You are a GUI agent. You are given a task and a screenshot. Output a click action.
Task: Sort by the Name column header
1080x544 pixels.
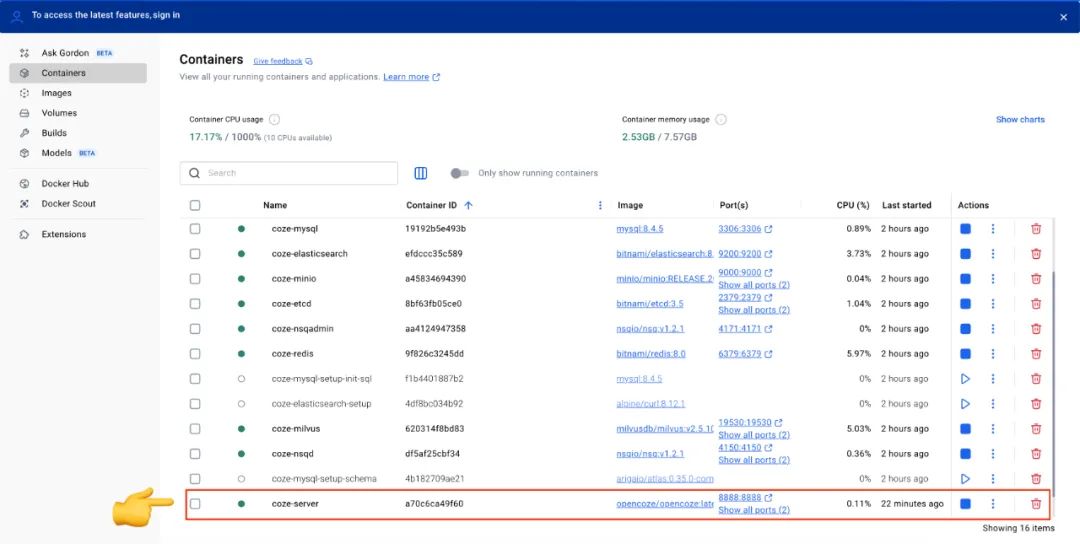pos(275,205)
